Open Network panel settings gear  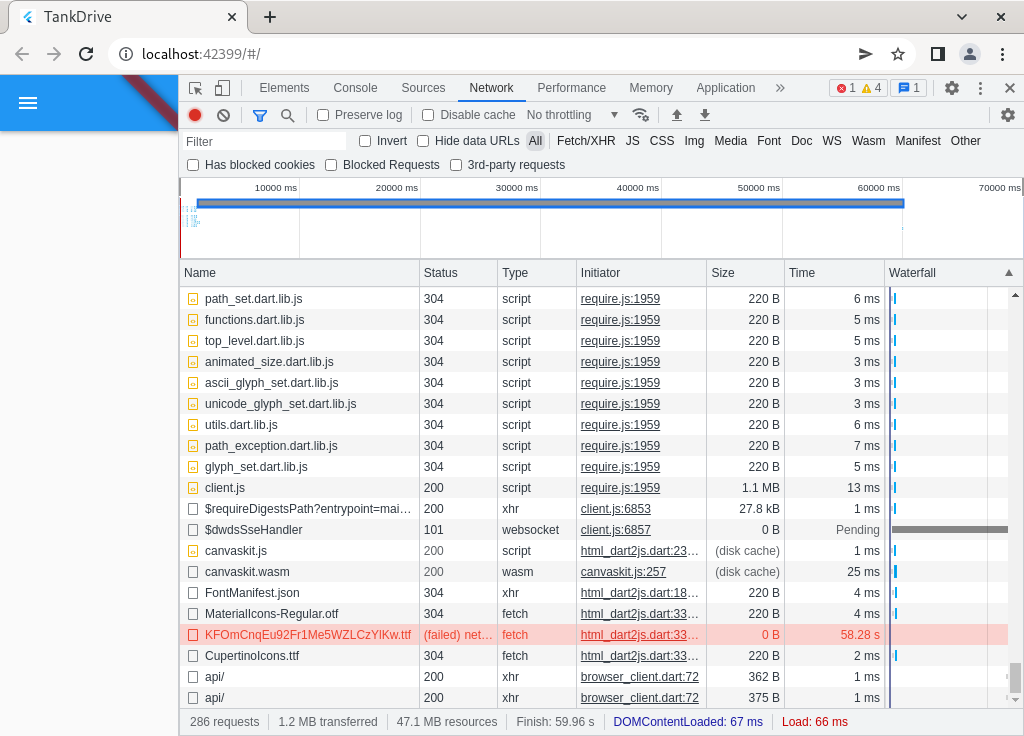[x=1008, y=115]
